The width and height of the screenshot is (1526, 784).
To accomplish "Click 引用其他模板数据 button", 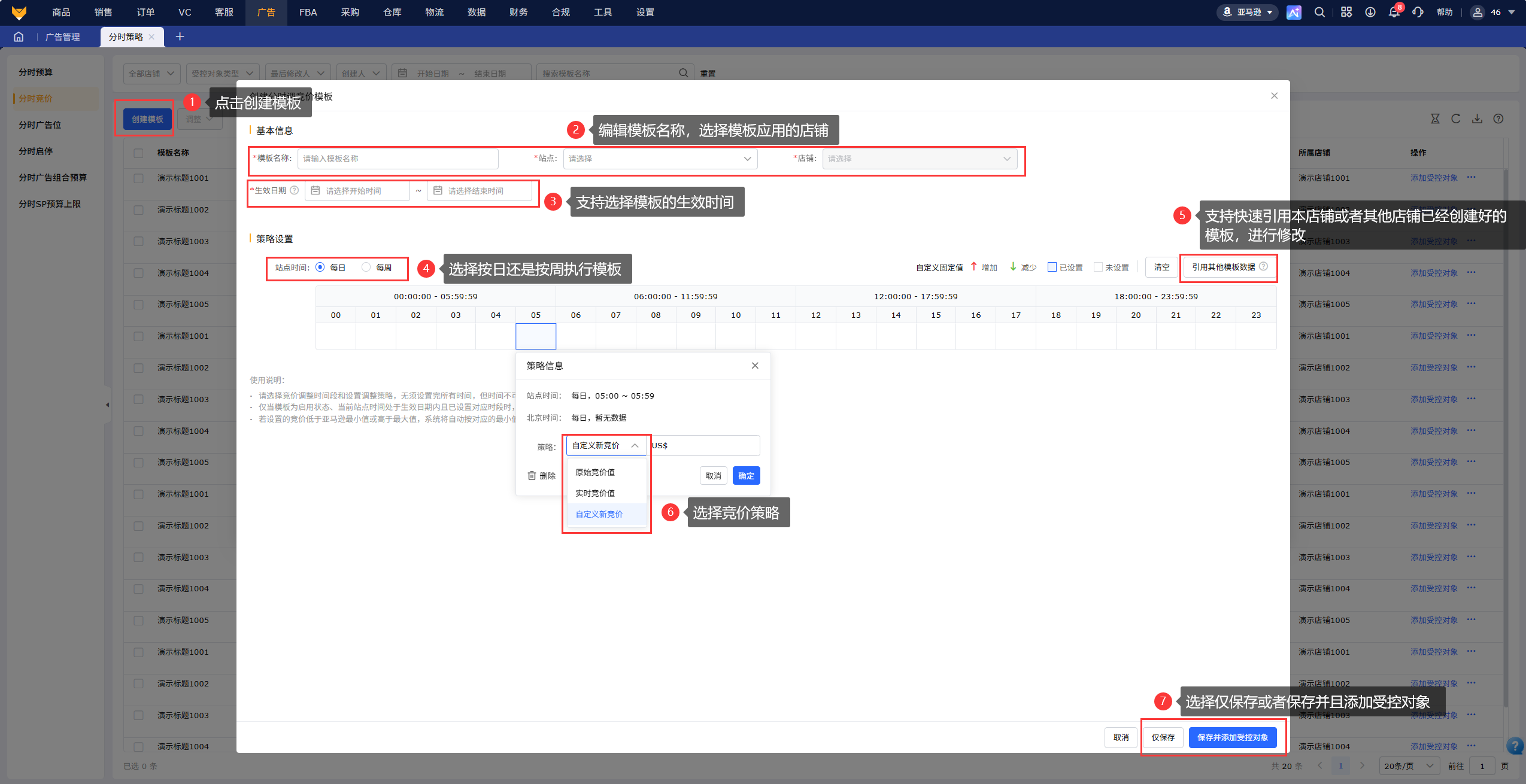I will point(1229,267).
